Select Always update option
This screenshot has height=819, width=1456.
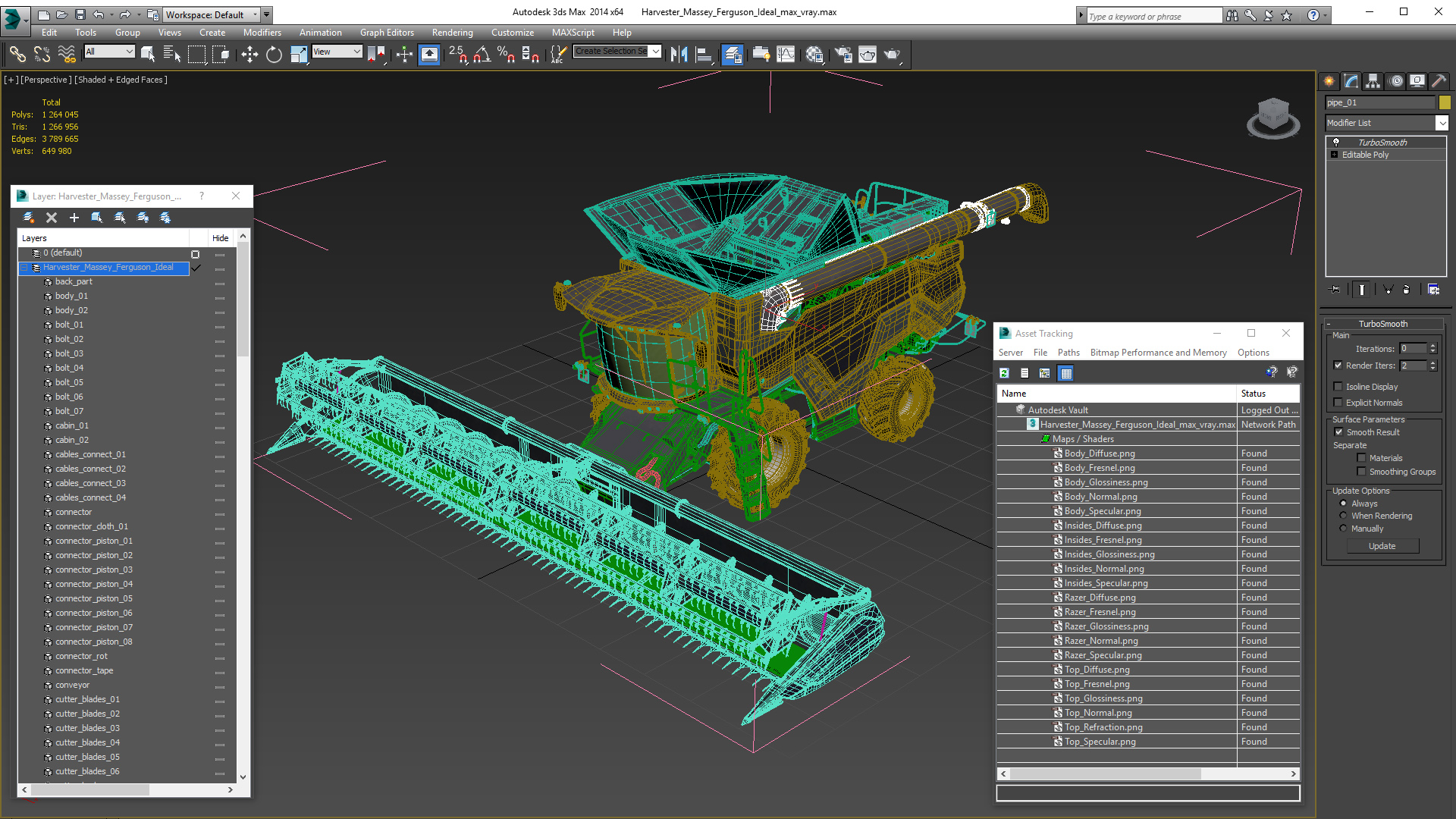coord(1343,504)
